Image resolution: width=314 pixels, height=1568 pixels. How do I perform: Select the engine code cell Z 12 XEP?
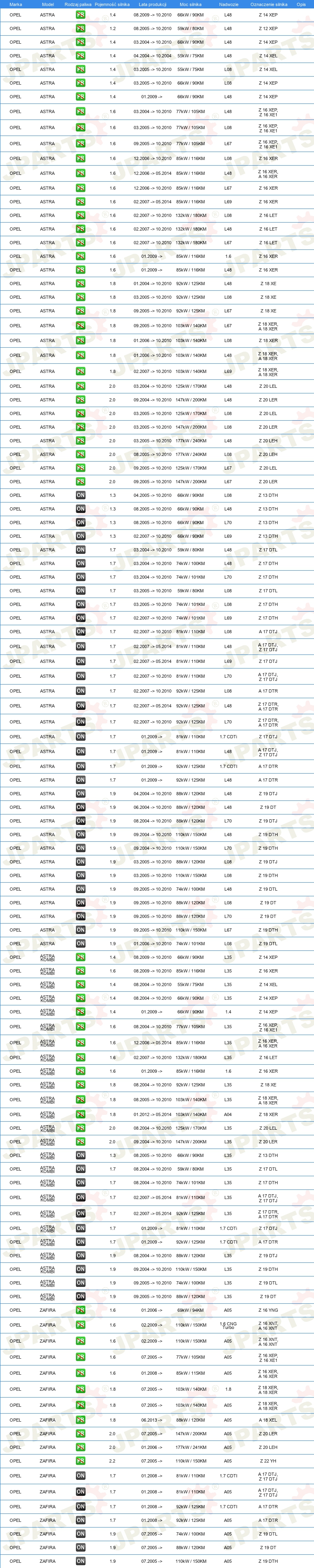268,28
